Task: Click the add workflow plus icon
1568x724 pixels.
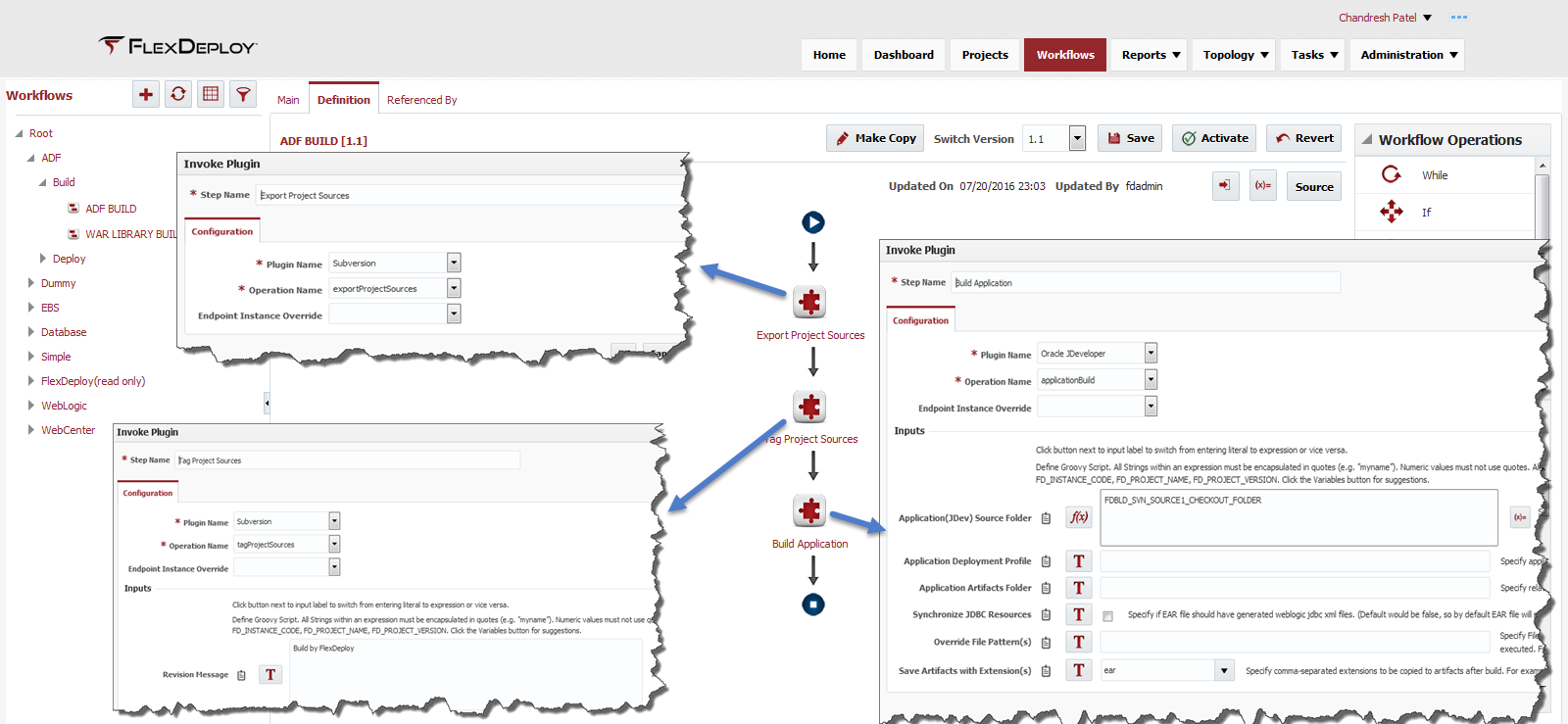Action: [x=146, y=94]
